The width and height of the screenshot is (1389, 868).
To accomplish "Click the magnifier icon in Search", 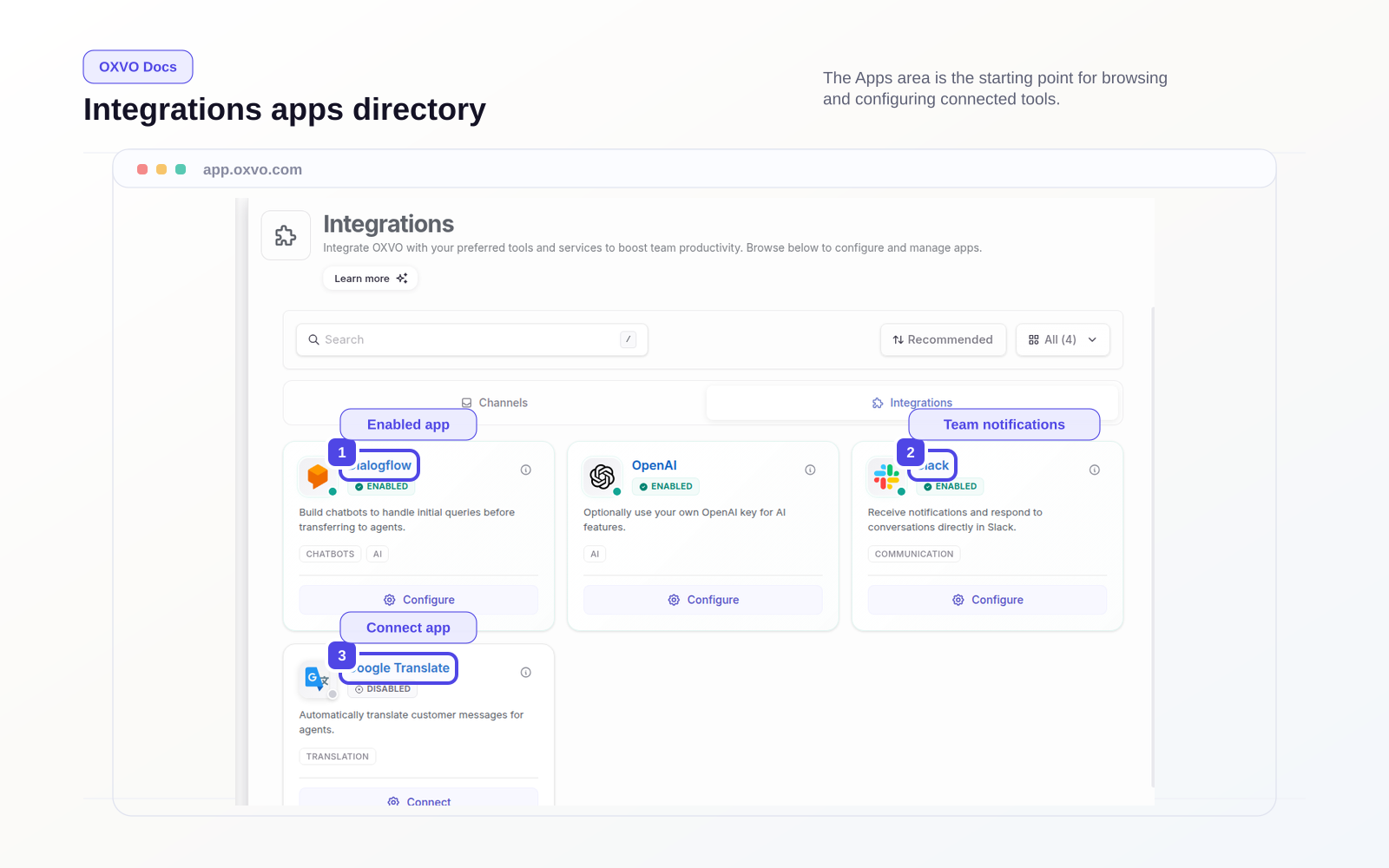I will click(x=314, y=339).
